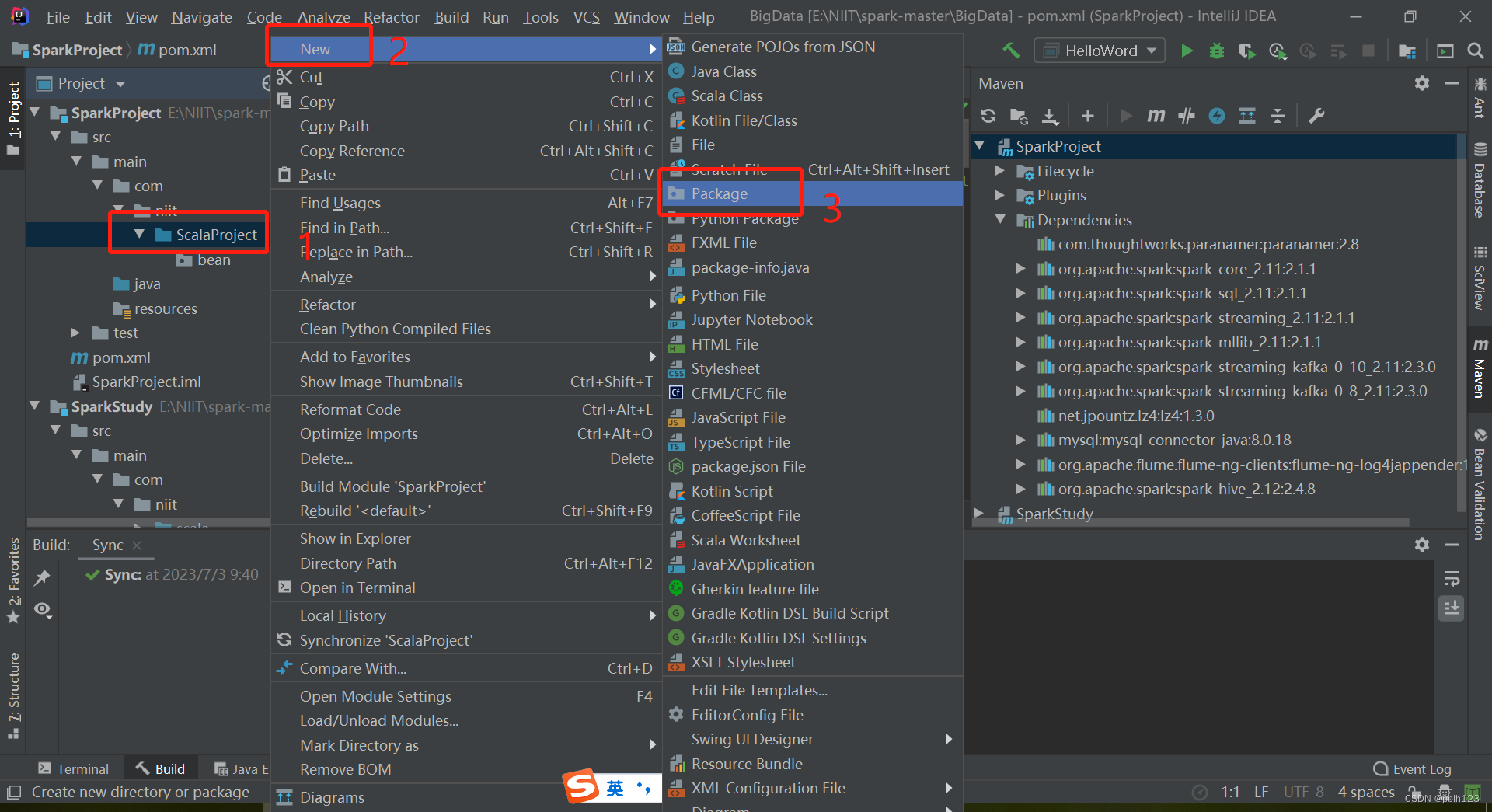Add Maven project plus icon
The height and width of the screenshot is (812, 1492).
click(1088, 116)
